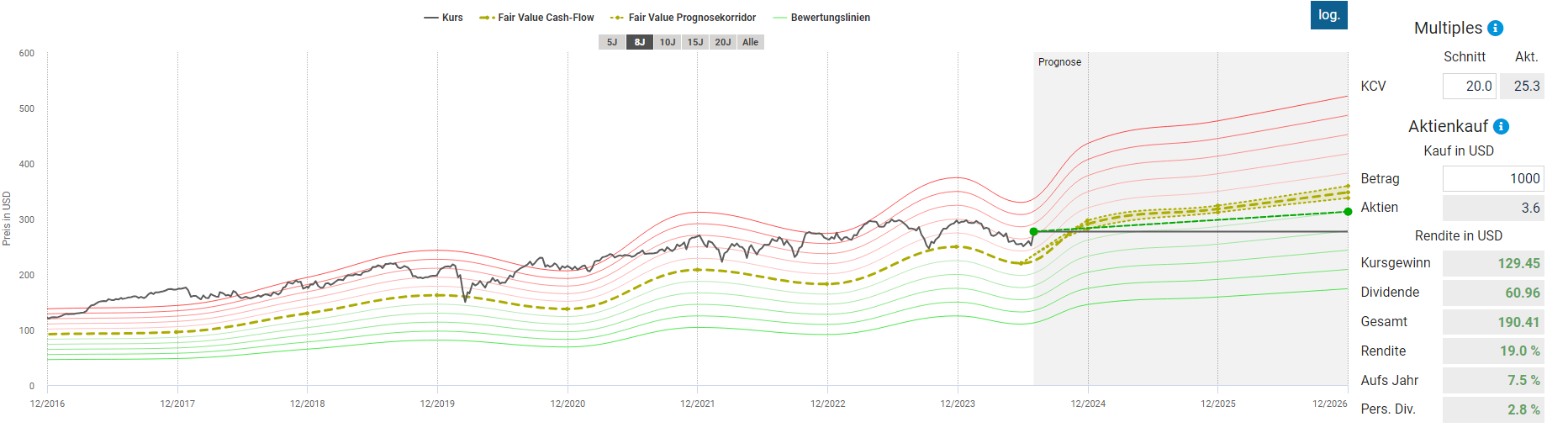
Task: Click the Prognose label in chart
Action: pyautogui.click(x=1059, y=62)
